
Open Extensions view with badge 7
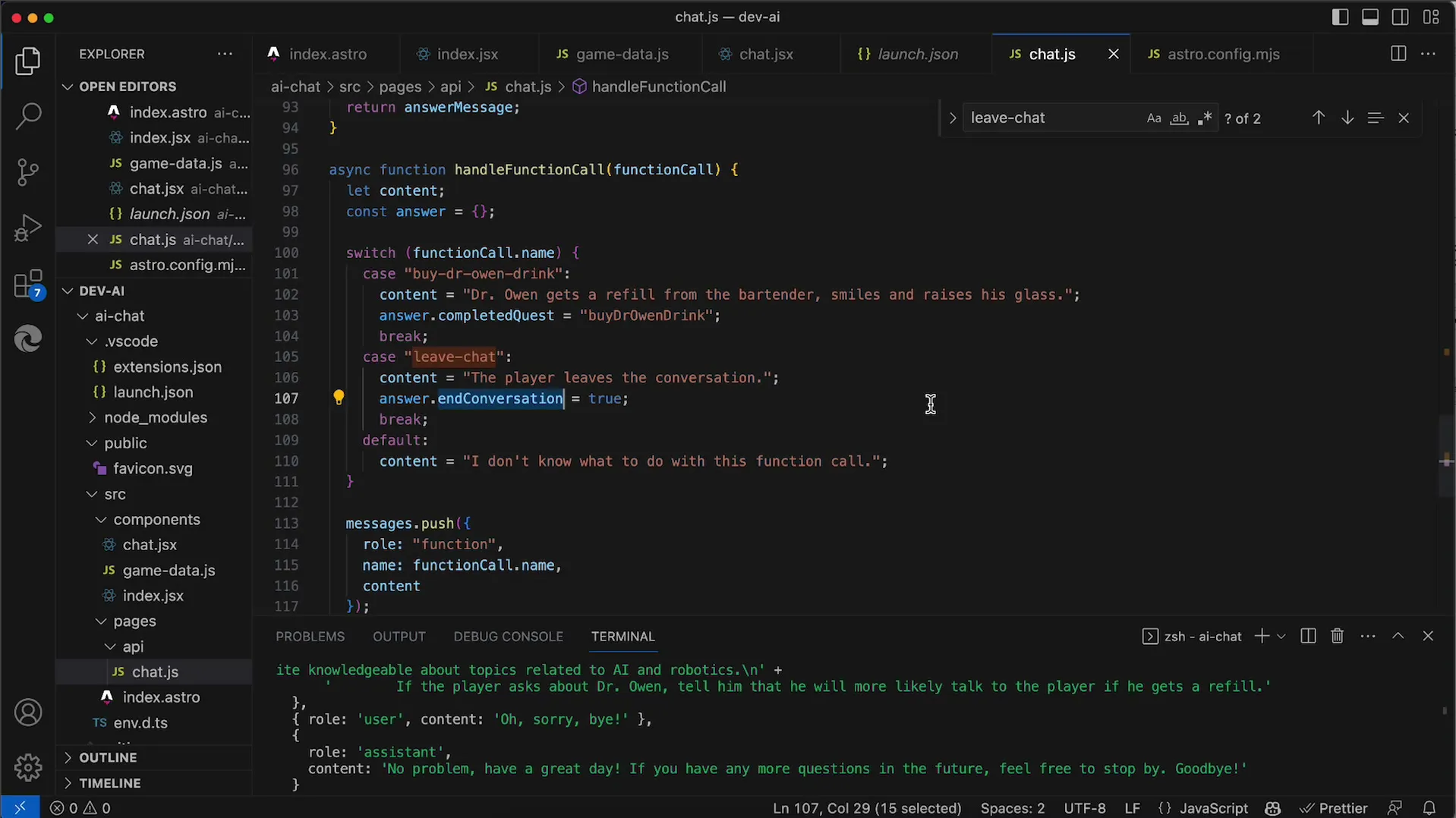click(x=28, y=284)
